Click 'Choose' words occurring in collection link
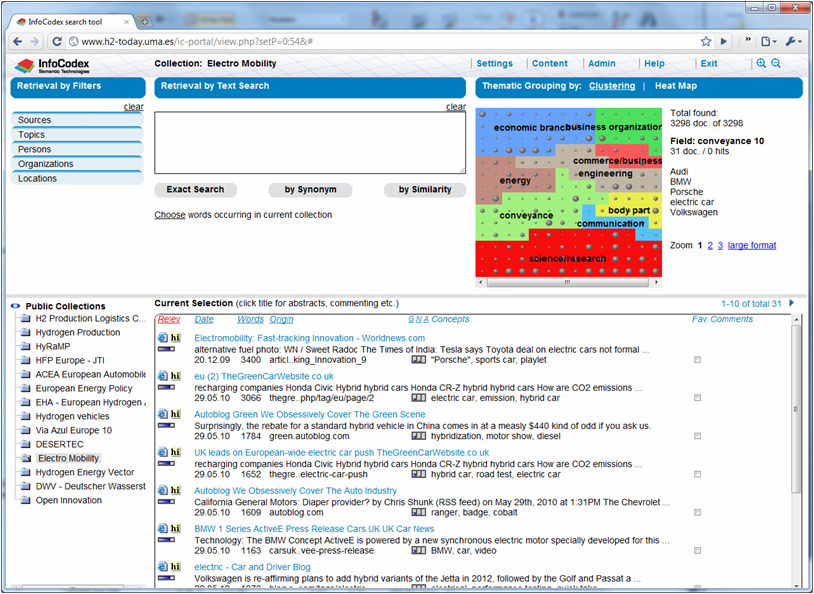Screen dimensions: 814x594 (x=170, y=215)
